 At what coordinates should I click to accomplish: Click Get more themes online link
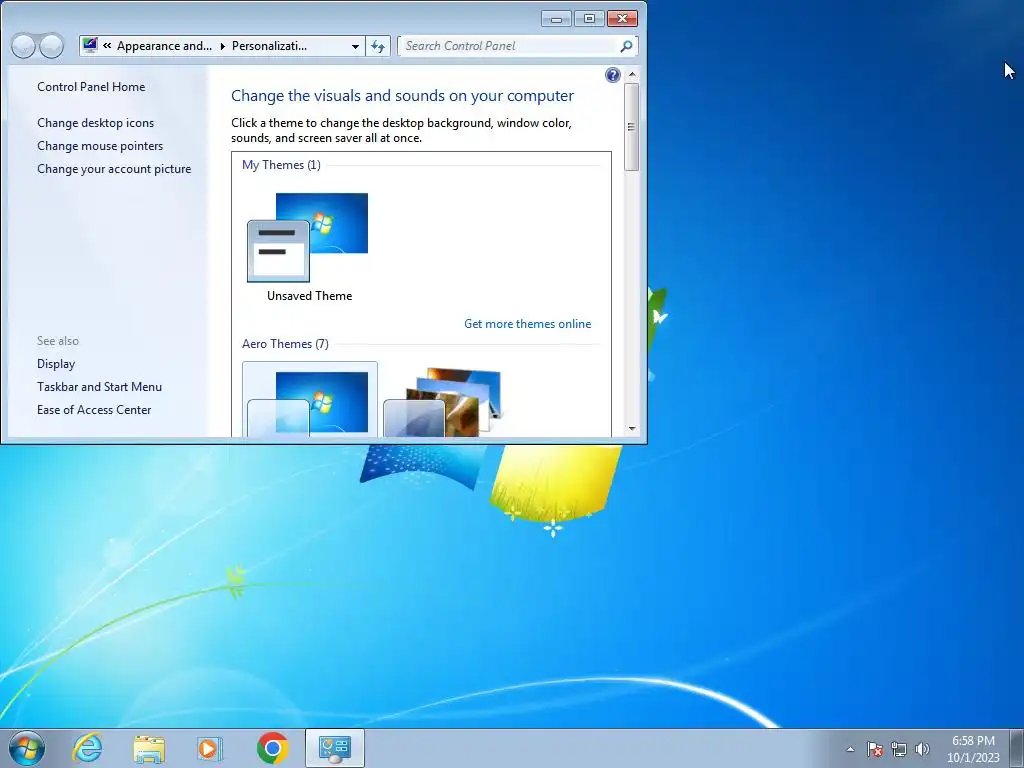click(x=527, y=324)
